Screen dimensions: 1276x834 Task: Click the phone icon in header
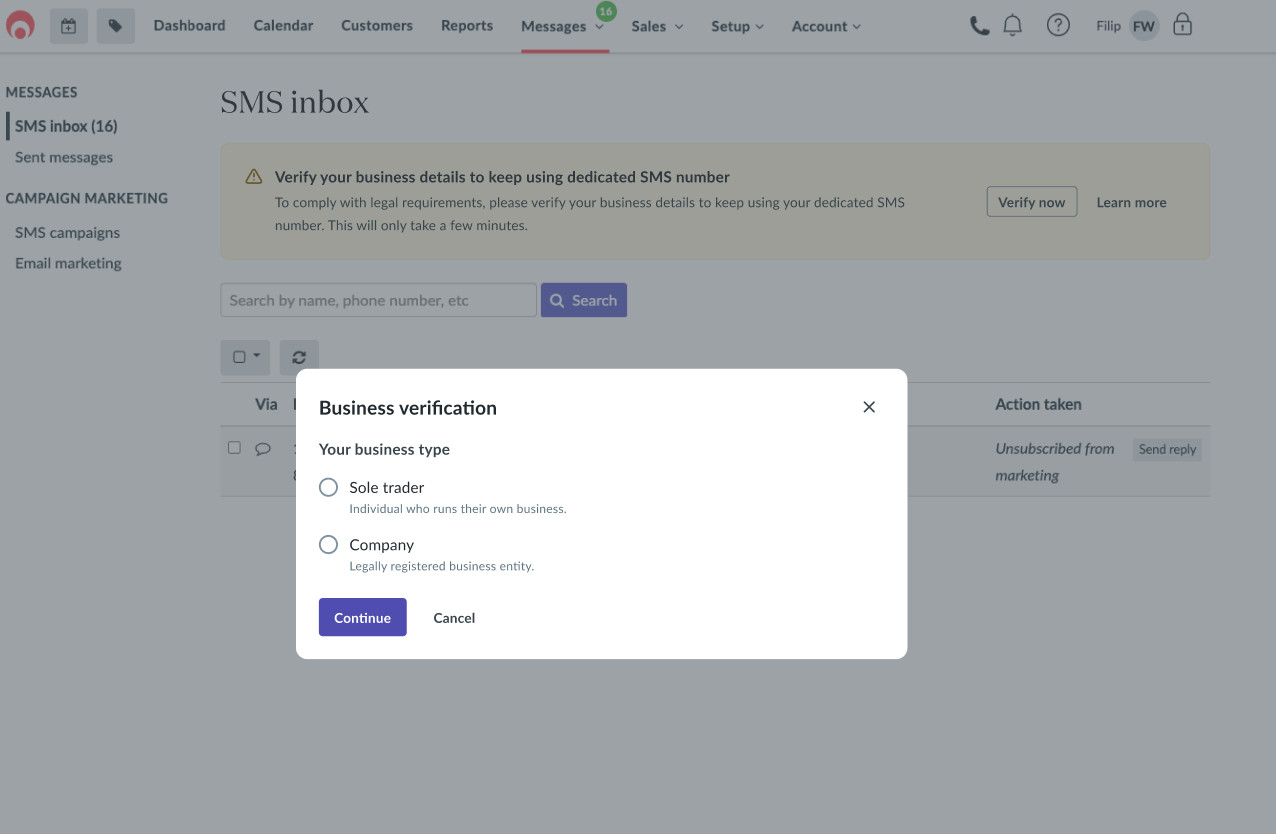(979, 26)
